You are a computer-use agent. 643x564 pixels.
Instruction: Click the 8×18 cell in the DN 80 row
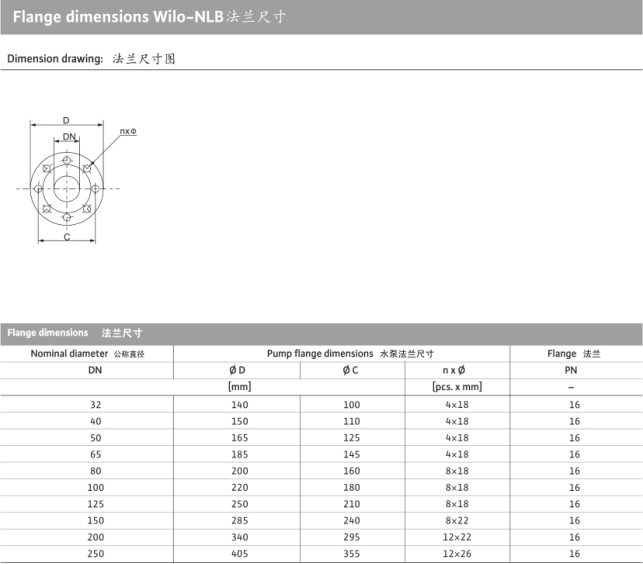457,471
